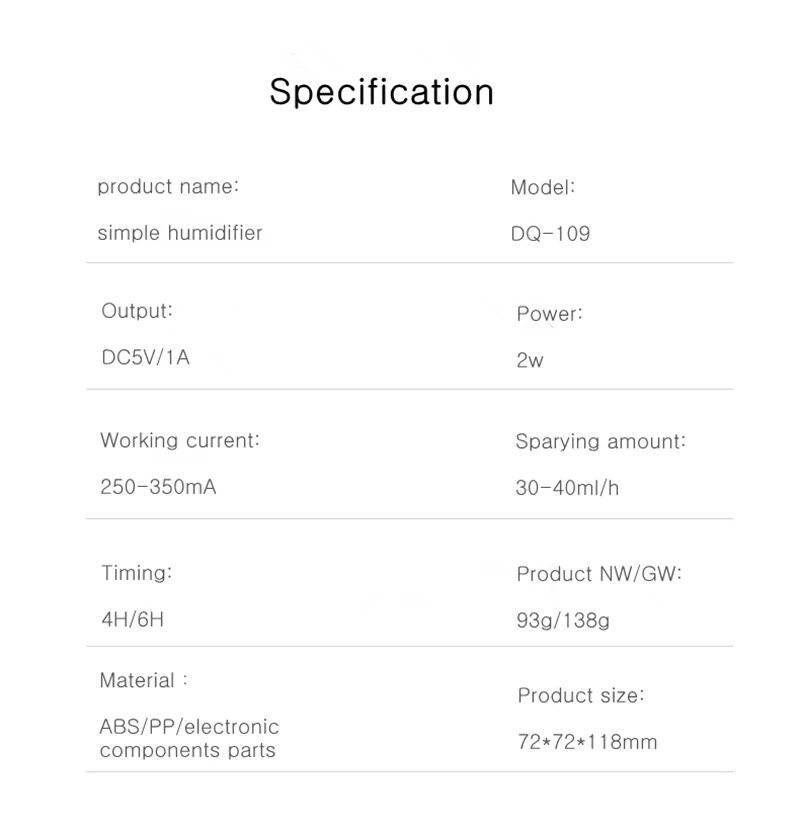The width and height of the screenshot is (800, 830).
Task: Select the 'product name:' label
Action: tap(168, 187)
